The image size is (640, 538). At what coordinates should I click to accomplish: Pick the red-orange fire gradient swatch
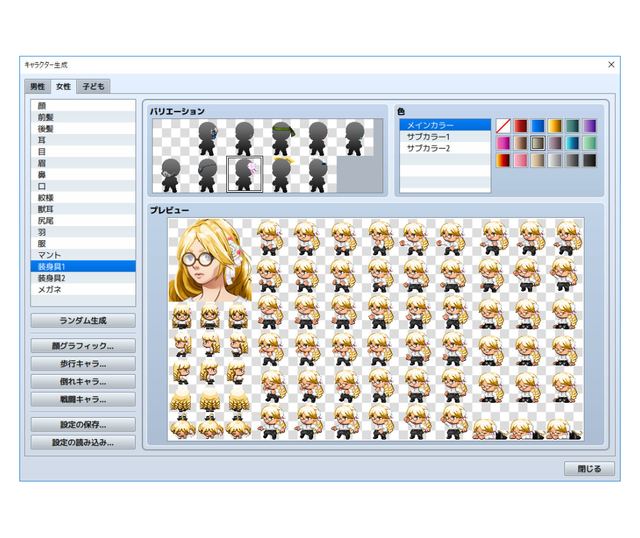503,160
